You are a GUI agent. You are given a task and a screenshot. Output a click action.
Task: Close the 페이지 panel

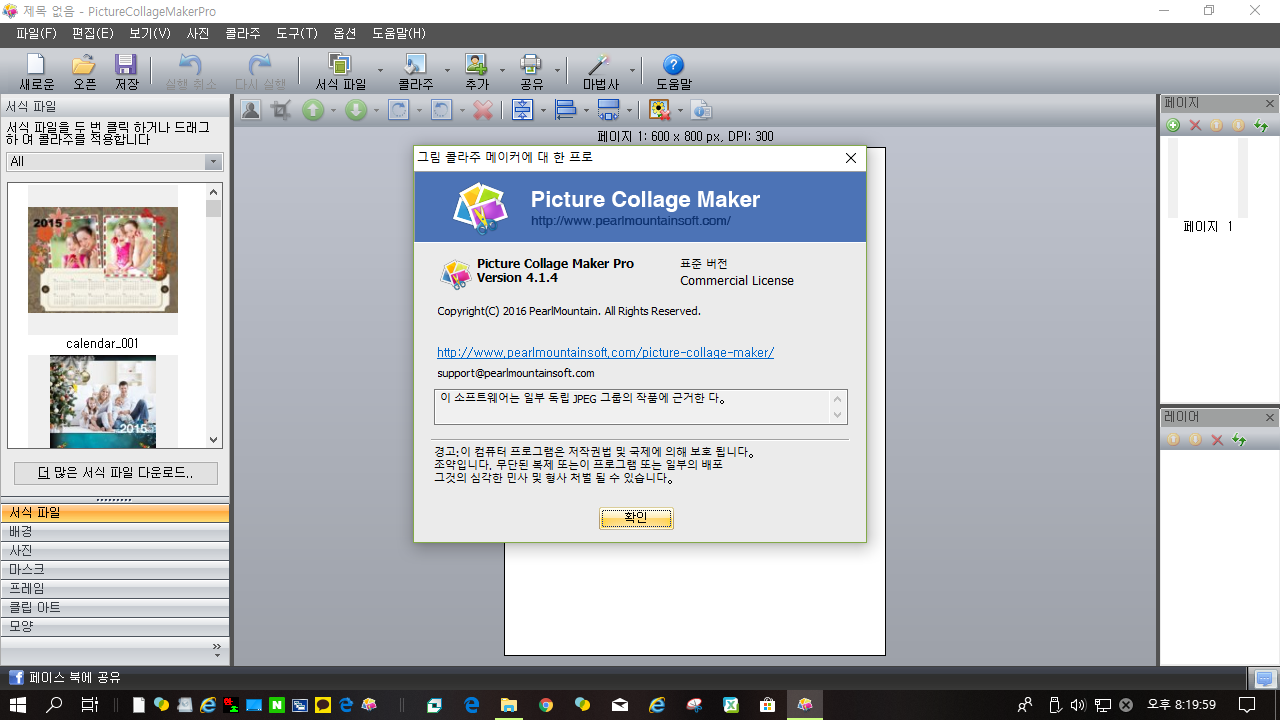(1270, 104)
